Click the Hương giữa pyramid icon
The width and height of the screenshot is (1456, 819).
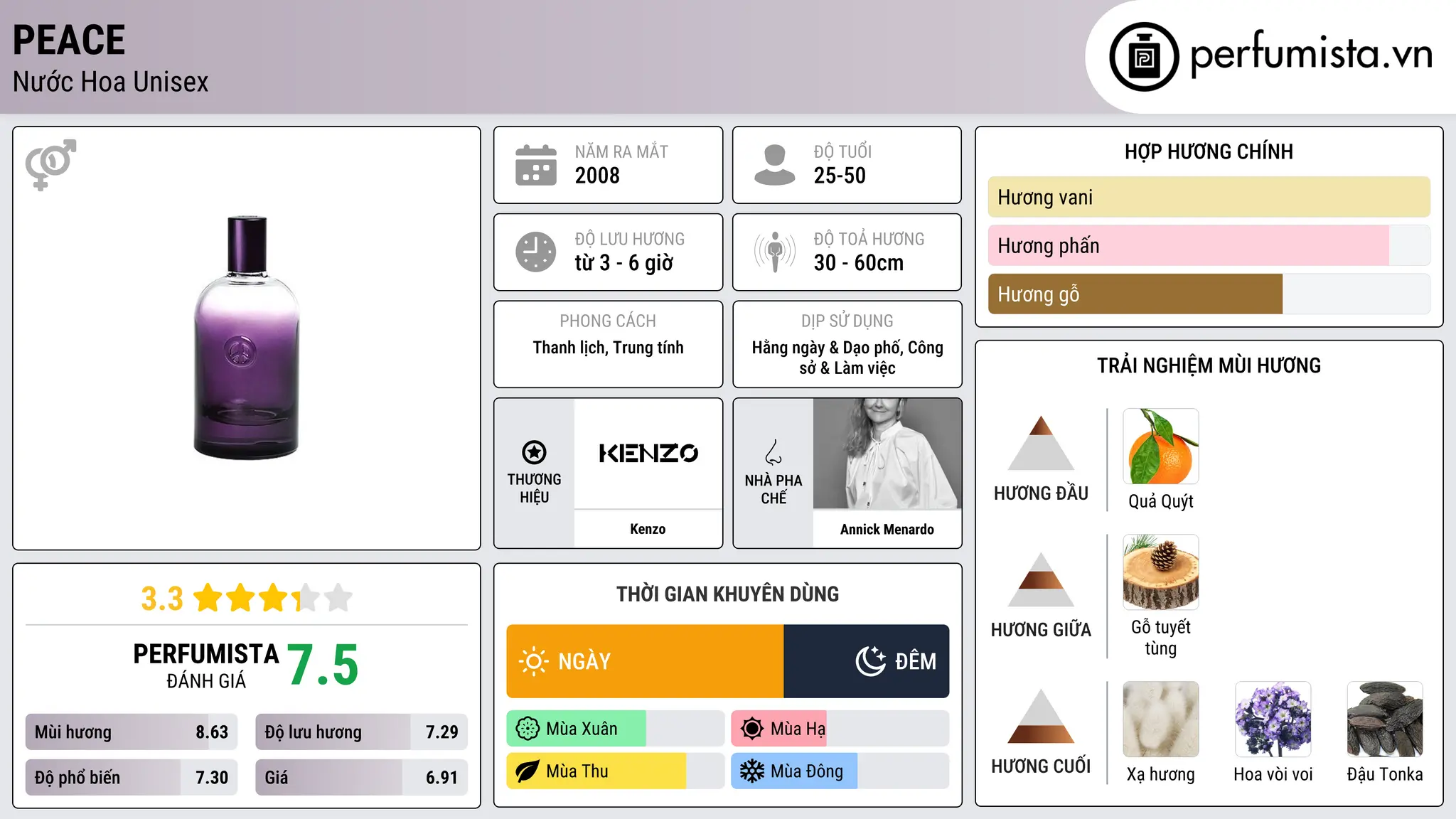[x=1041, y=579]
